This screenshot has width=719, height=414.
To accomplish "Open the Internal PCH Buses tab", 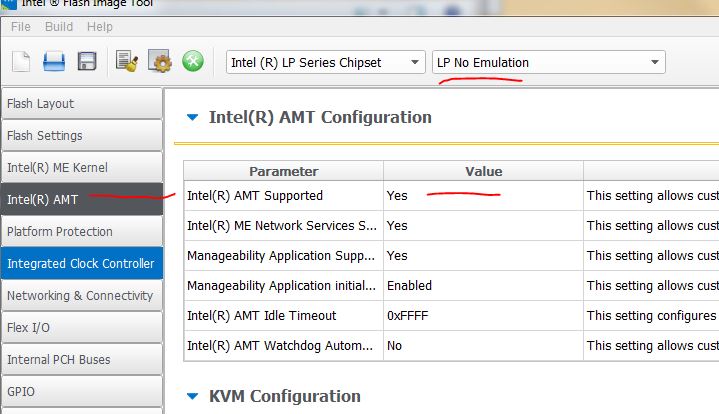I will 82,359.
